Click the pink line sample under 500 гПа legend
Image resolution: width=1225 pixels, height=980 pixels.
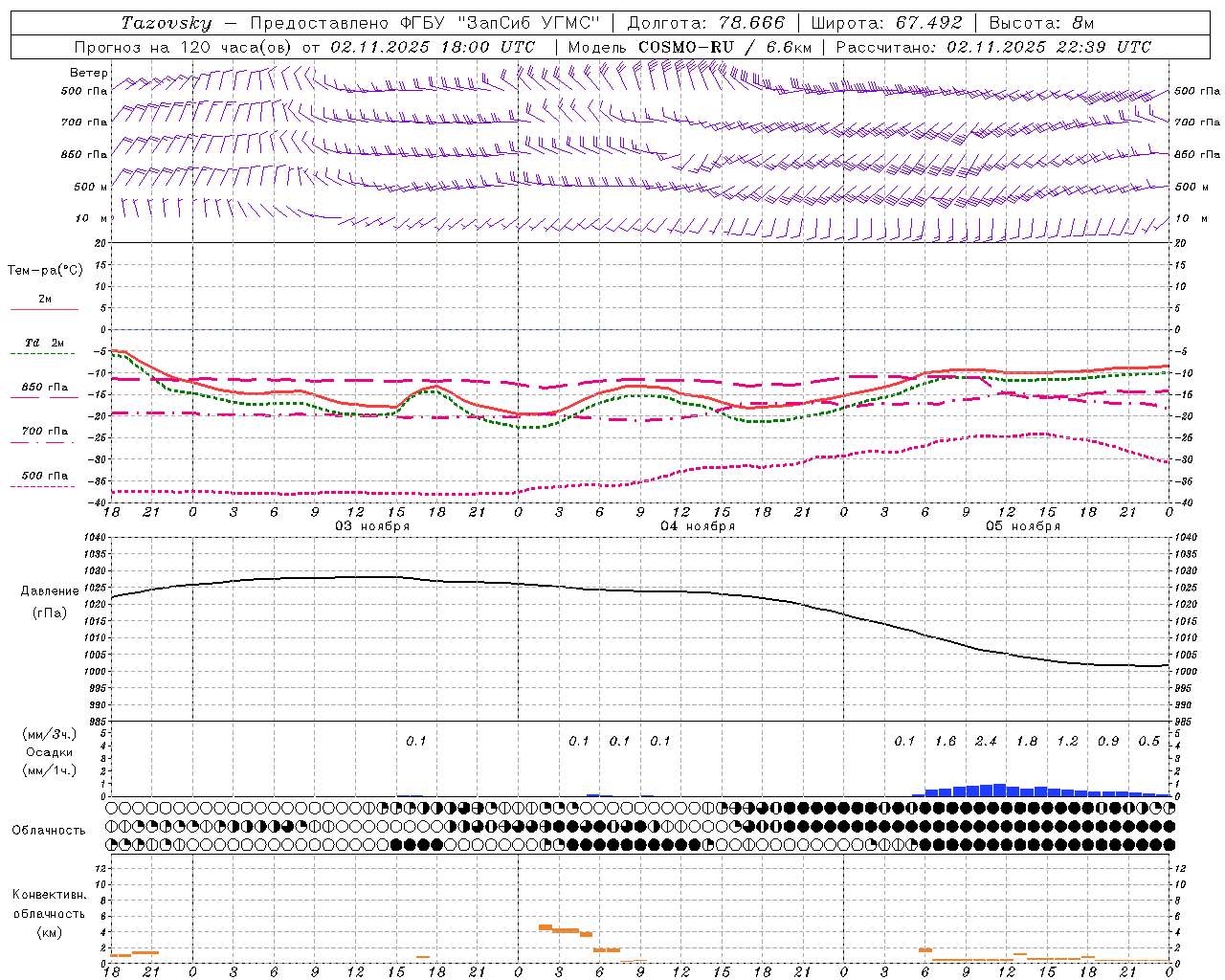point(43,486)
